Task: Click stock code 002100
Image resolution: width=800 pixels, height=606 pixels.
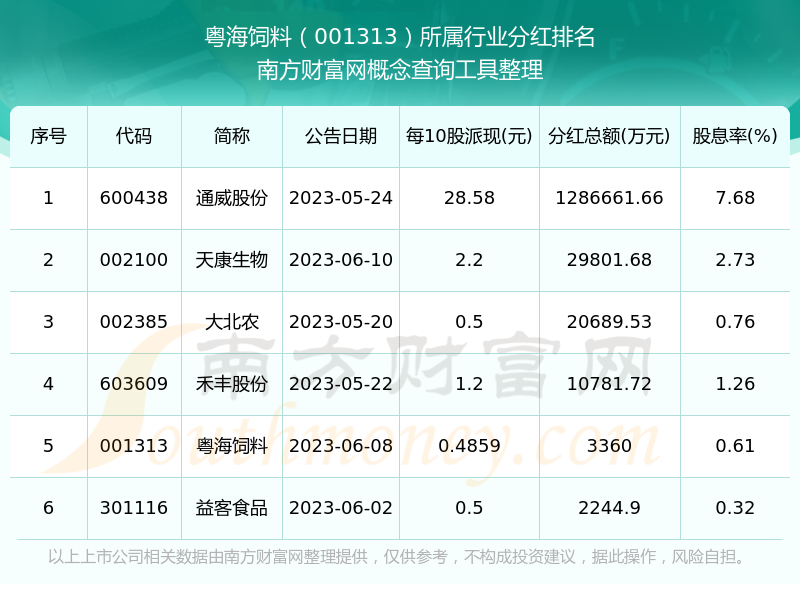Action: coord(134,260)
